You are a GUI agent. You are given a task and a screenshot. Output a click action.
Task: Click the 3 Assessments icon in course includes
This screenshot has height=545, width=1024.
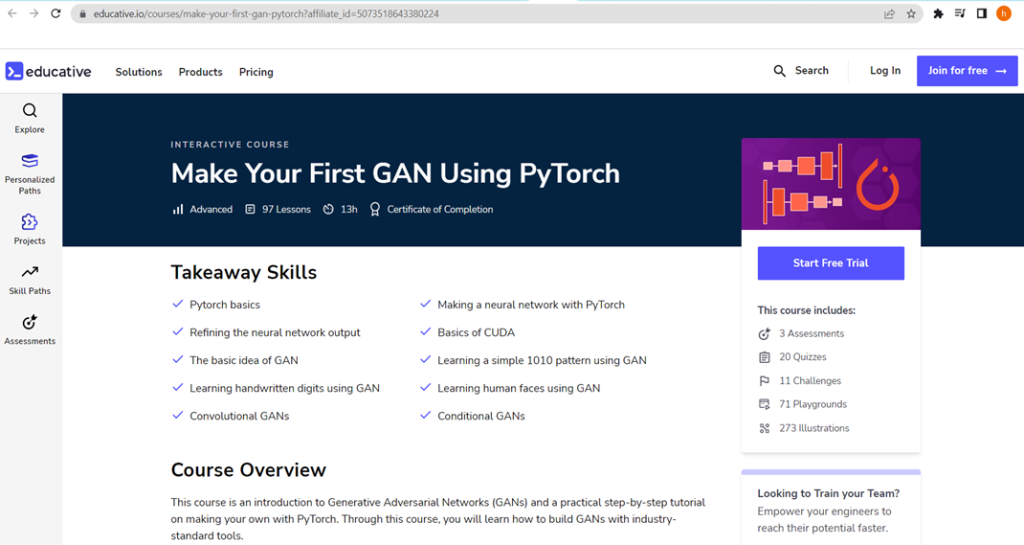764,334
